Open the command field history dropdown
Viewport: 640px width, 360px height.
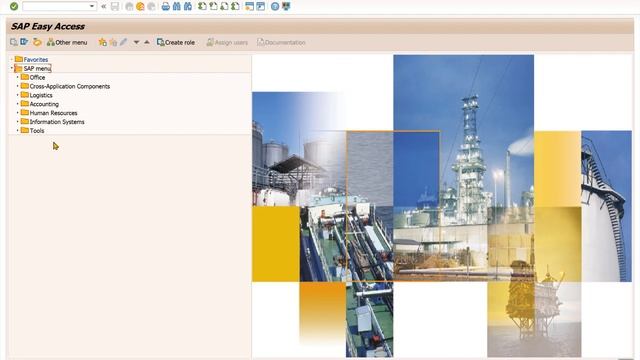(x=92, y=6)
